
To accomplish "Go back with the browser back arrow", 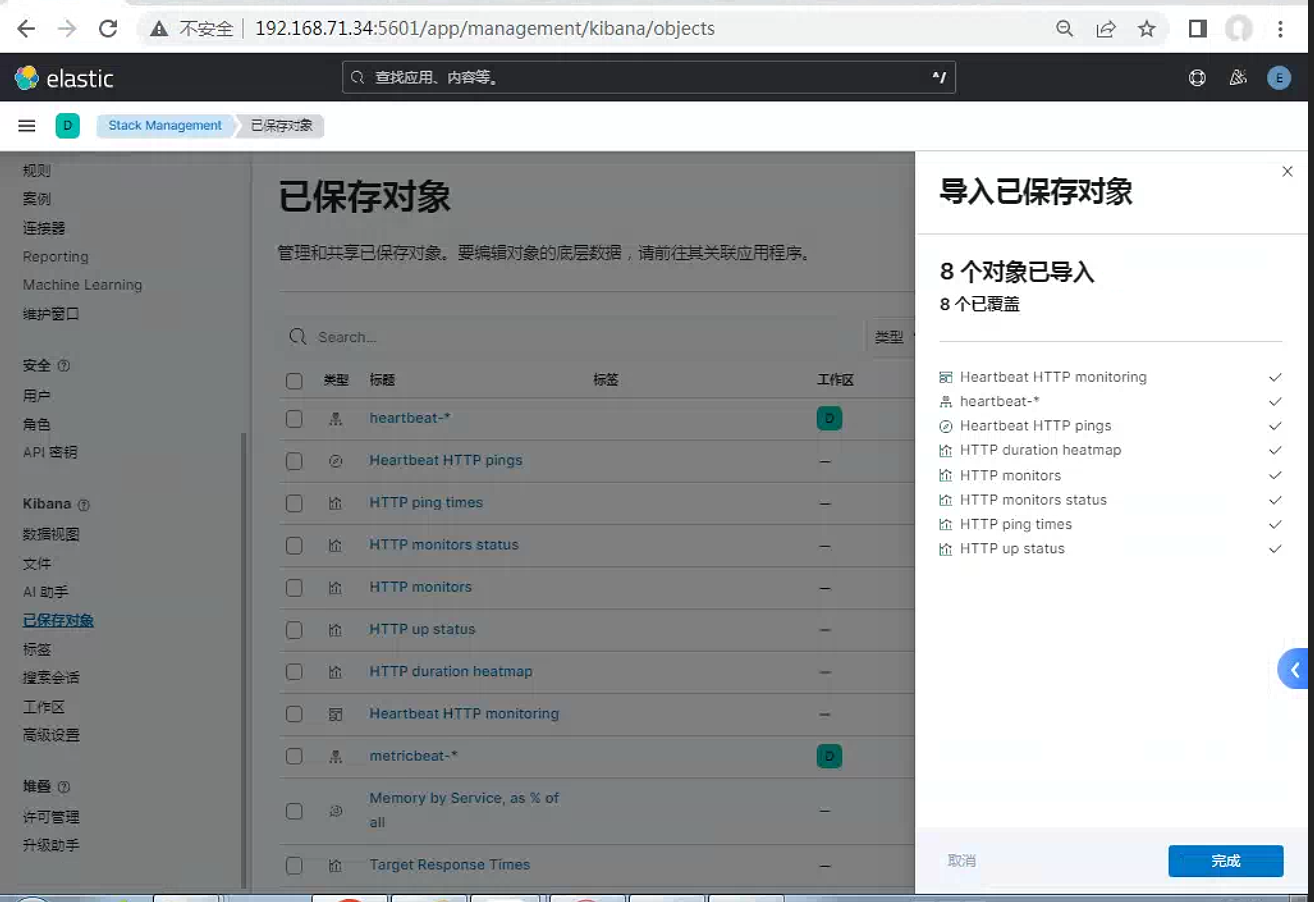I will (27, 29).
